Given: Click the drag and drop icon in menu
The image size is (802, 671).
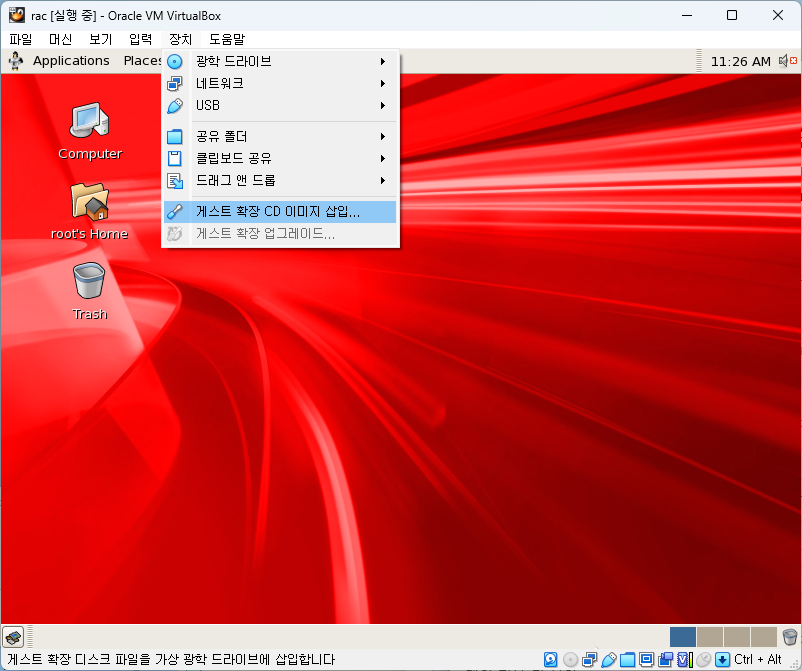Looking at the screenshot, I should tap(175, 181).
